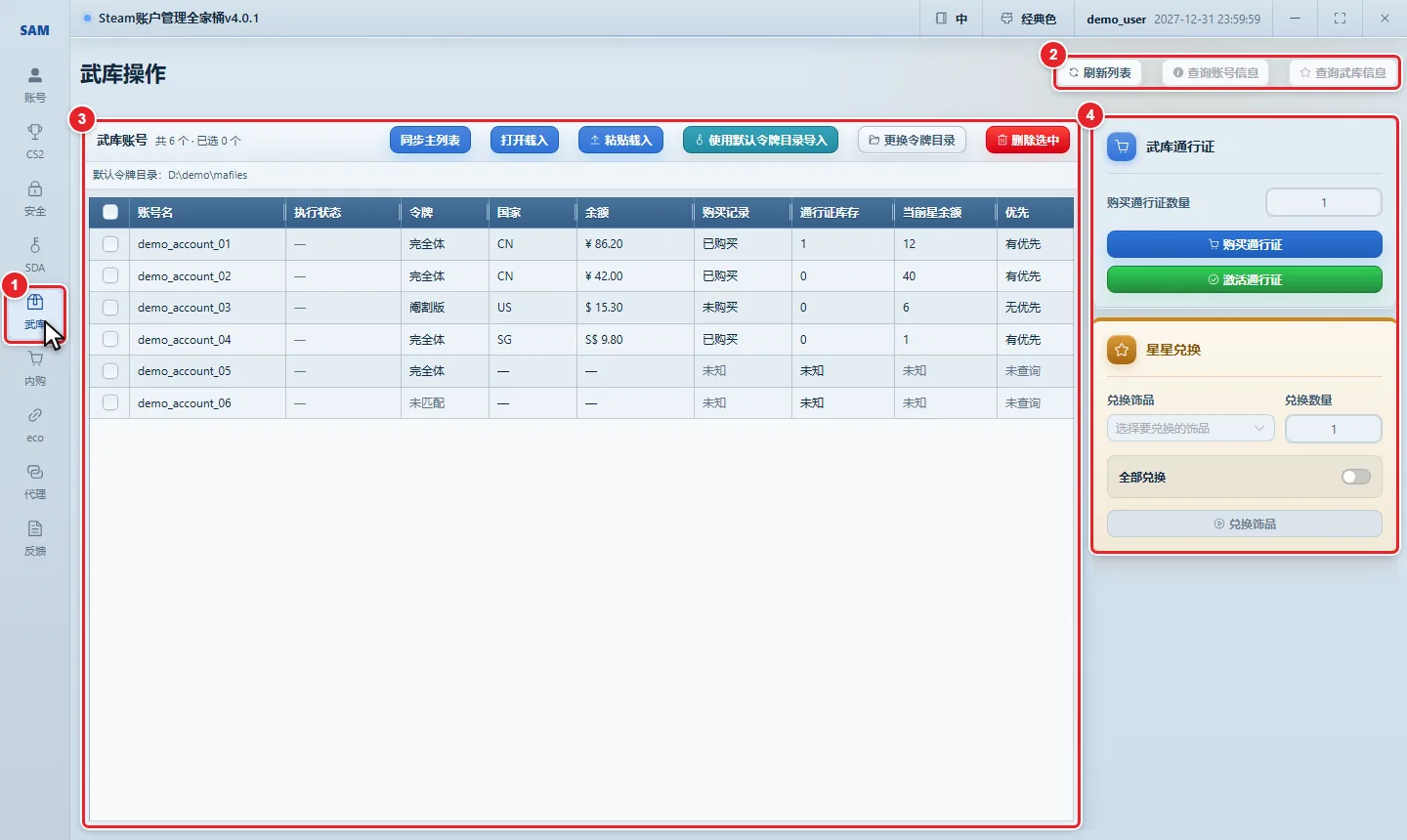Click the 同步主列表 button

tap(430, 140)
